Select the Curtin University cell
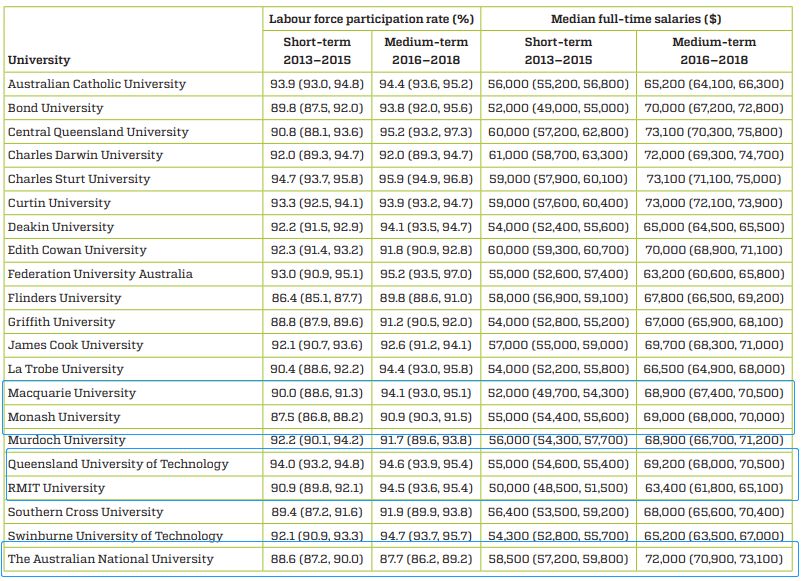Viewport: 807px width, 581px height. click(x=59, y=203)
